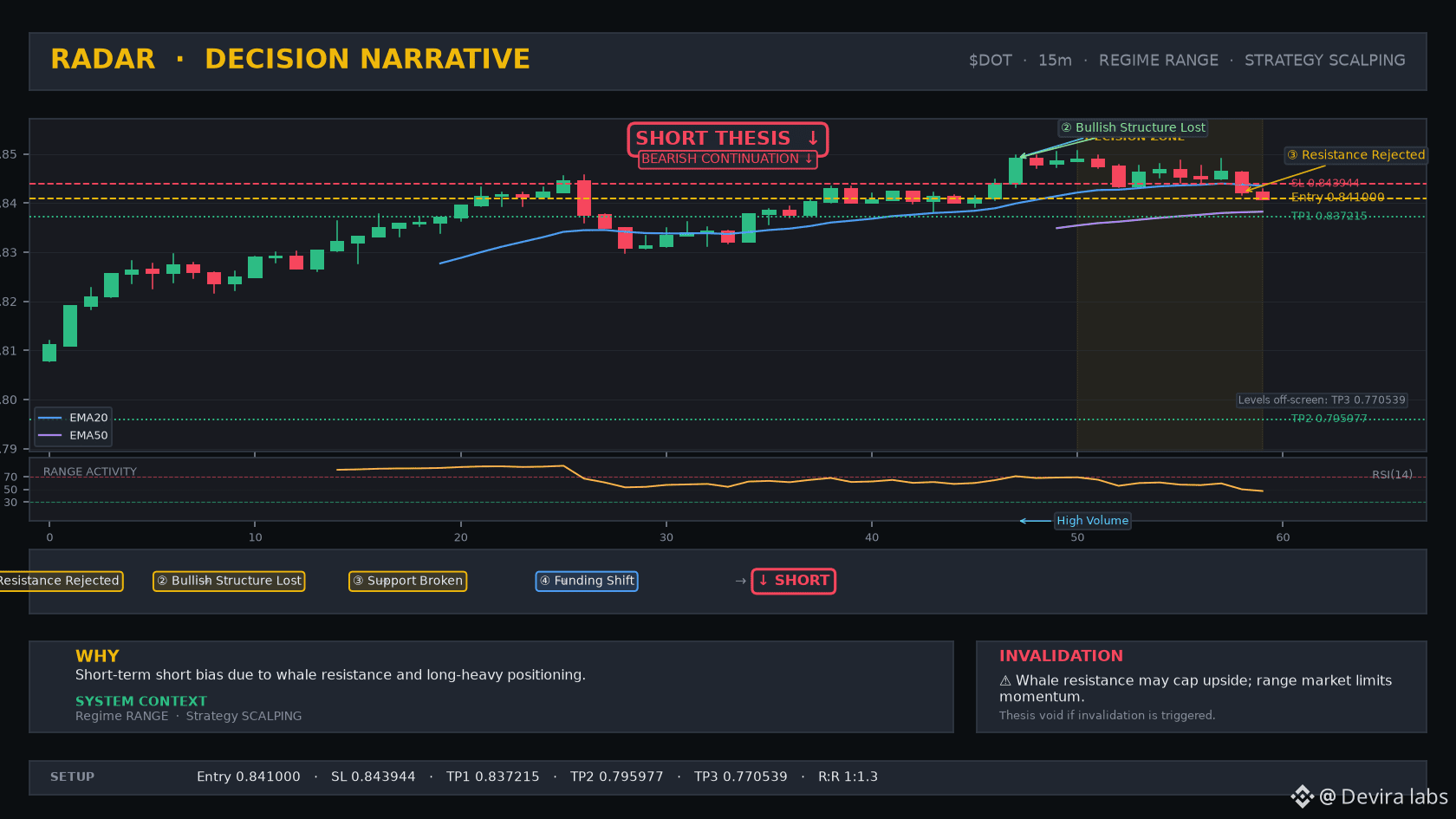Click R:R 1:1.3 in the setup bar
This screenshot has width=1456, height=819.
[x=848, y=777]
